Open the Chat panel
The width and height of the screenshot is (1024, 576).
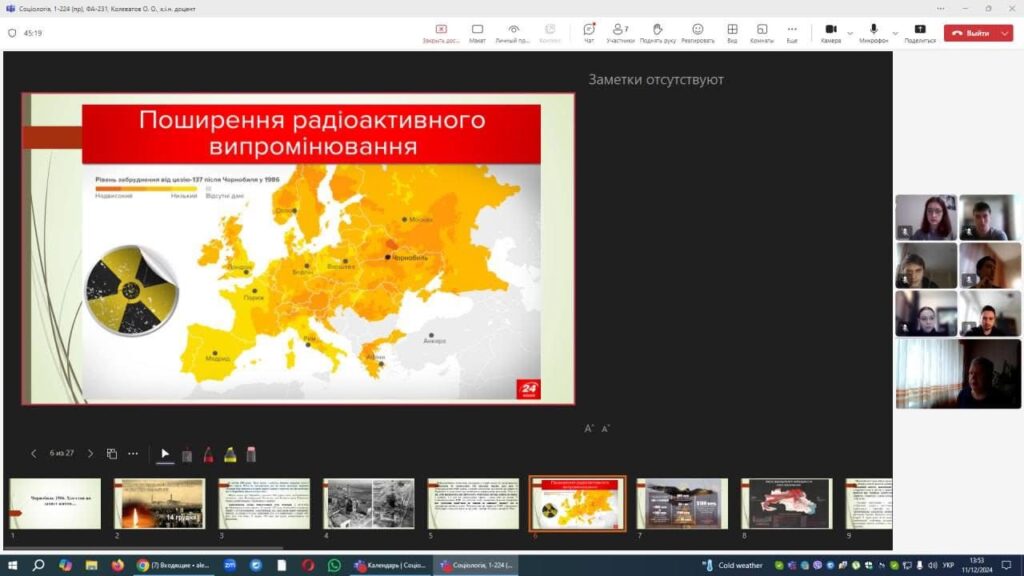pyautogui.click(x=589, y=33)
